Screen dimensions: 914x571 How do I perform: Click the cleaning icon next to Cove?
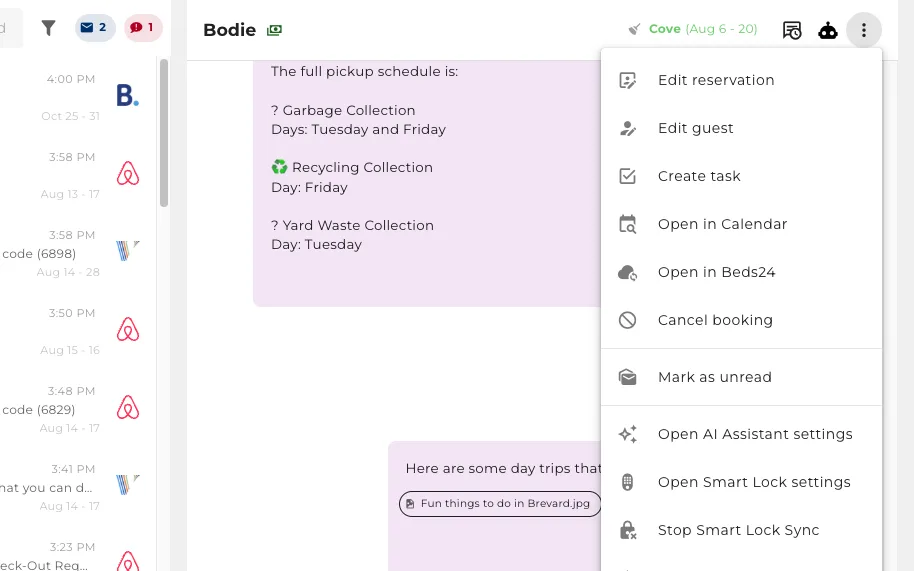click(x=634, y=29)
